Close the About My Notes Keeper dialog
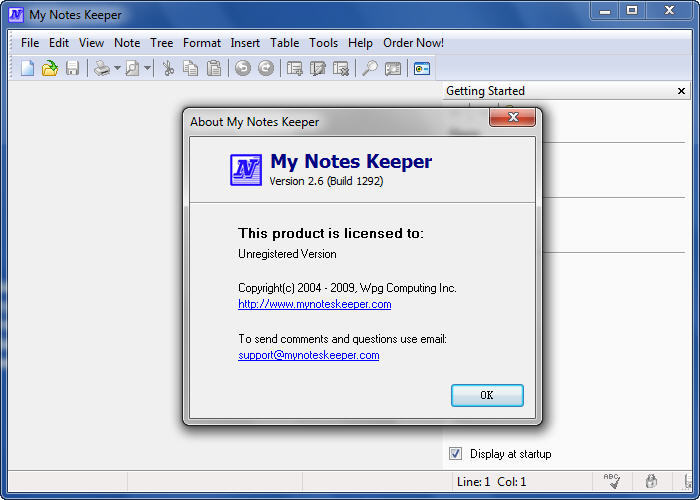The height and width of the screenshot is (500, 700). click(512, 117)
